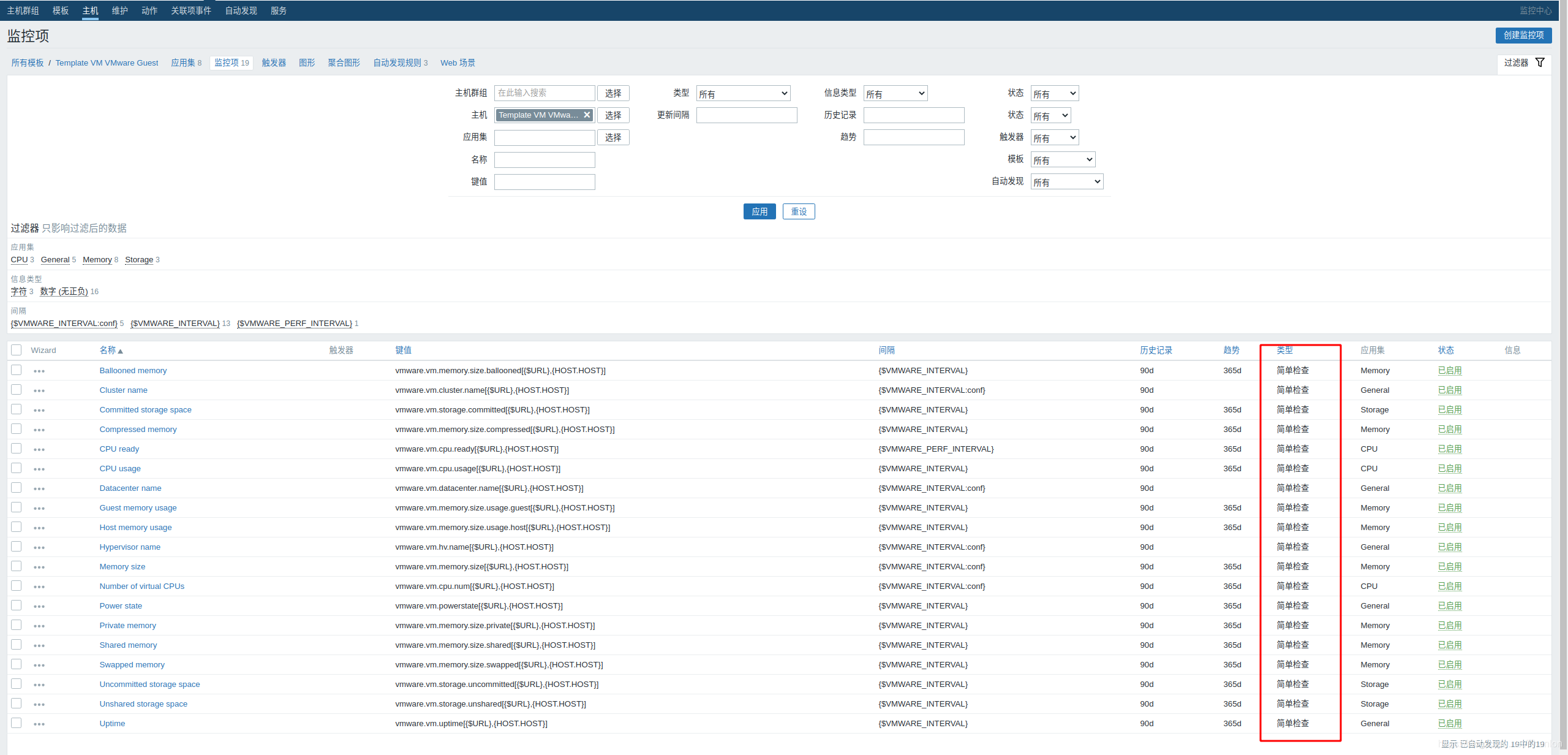
Task: Tick checkbox for Ballooned memory row
Action: click(17, 370)
